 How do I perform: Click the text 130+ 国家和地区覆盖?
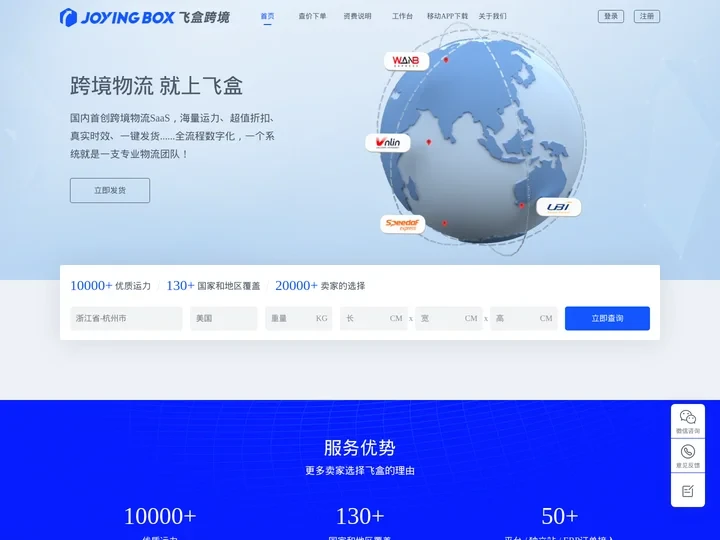coord(213,286)
